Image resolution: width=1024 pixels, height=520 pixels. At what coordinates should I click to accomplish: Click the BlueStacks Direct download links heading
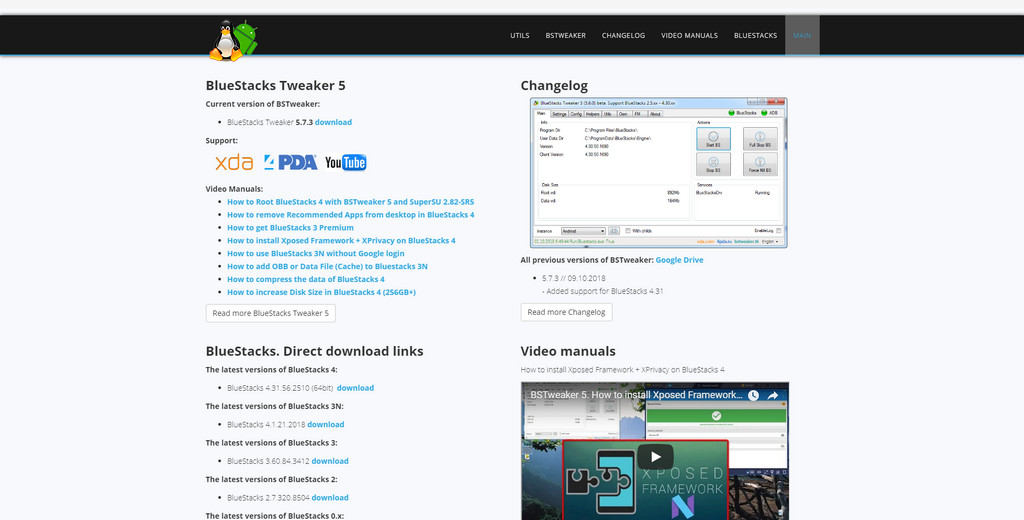(x=314, y=351)
